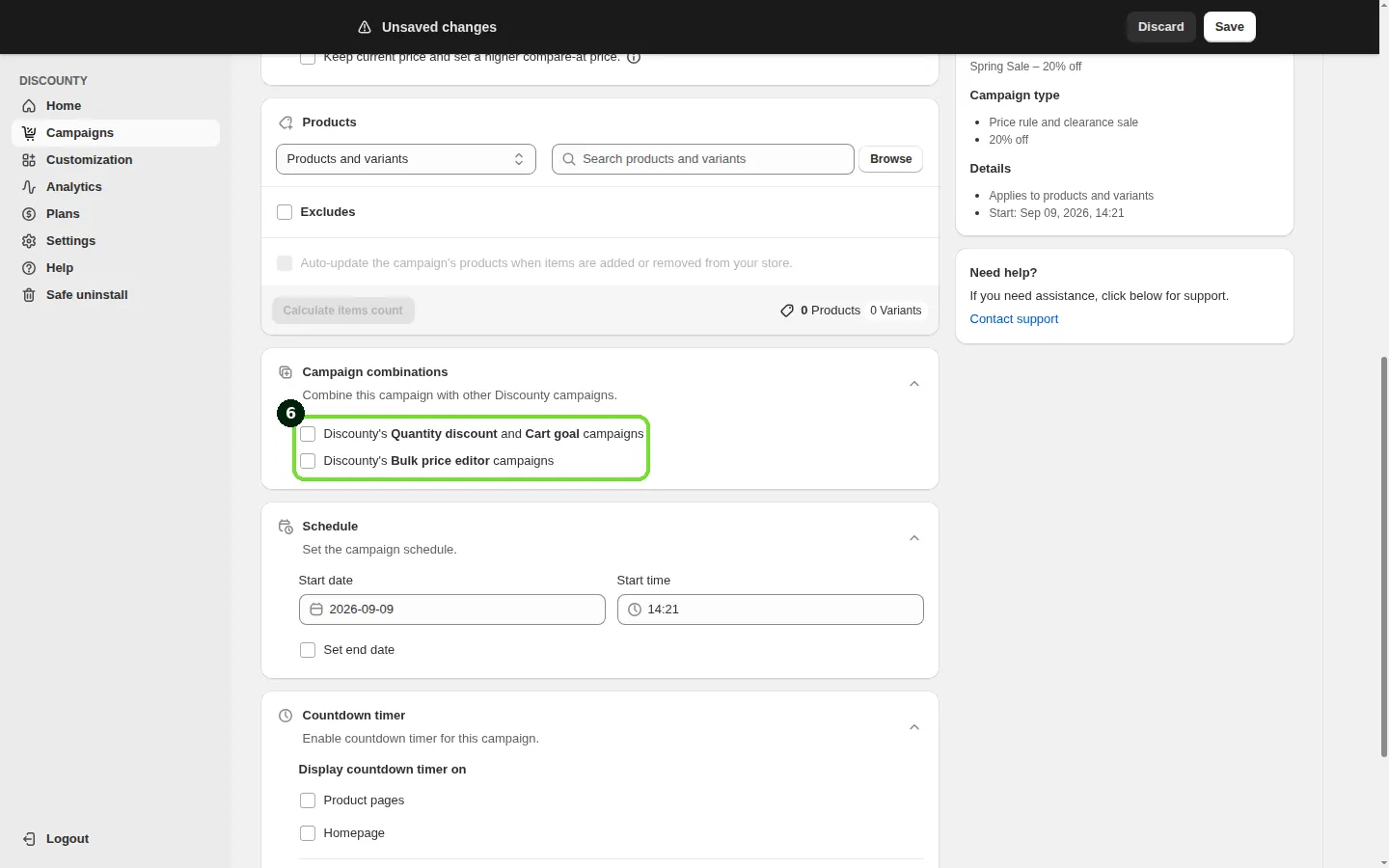This screenshot has width=1389, height=868.
Task: Discard the unsaved changes
Action: point(1161,27)
